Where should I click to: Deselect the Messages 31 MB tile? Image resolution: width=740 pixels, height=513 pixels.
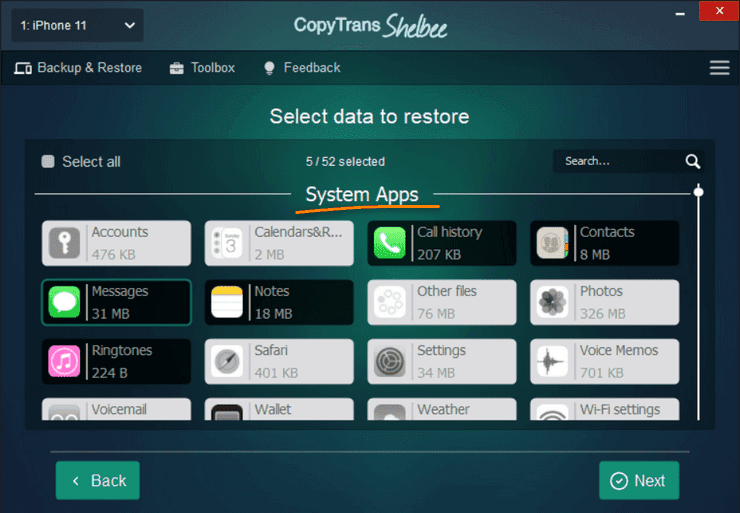tap(116, 302)
